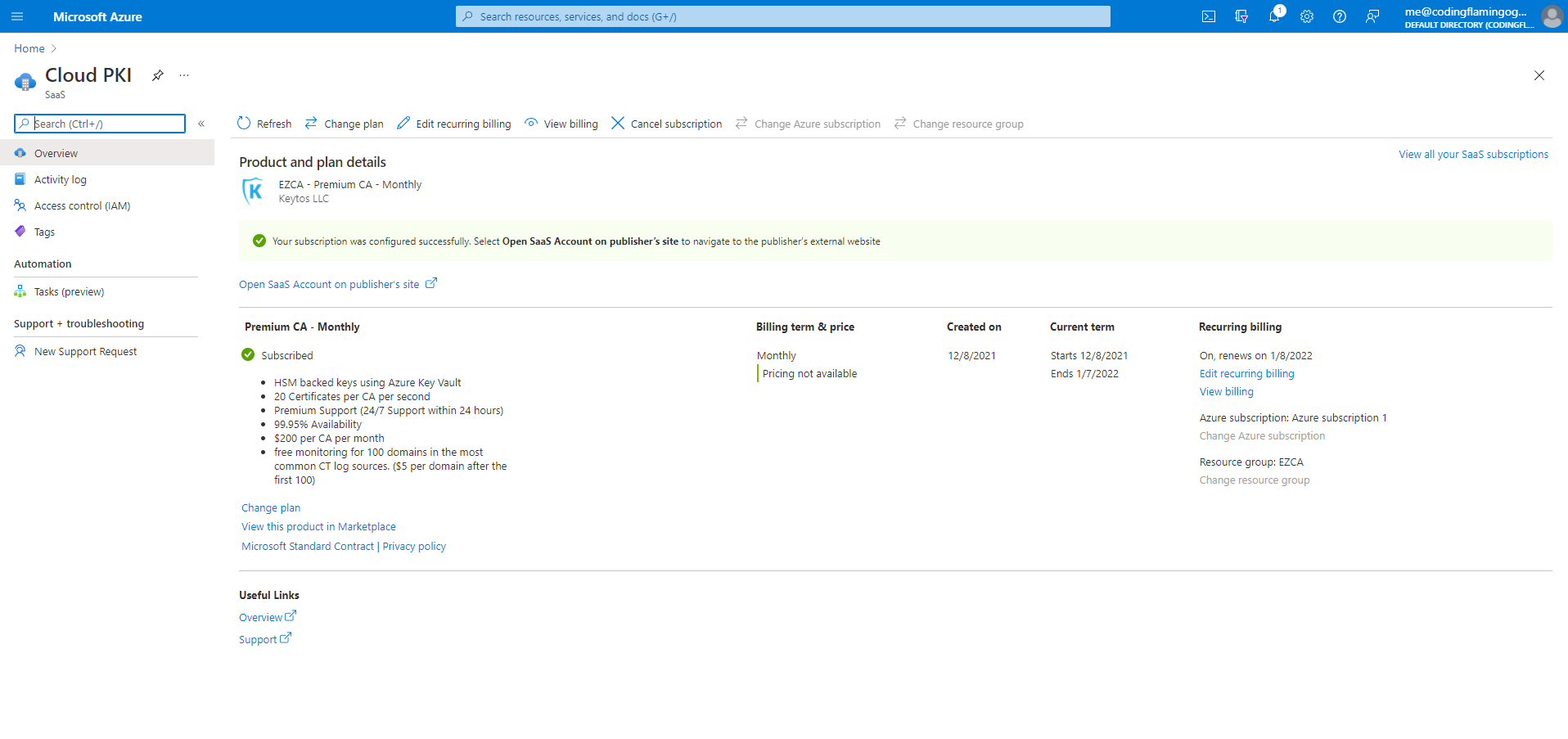The width and height of the screenshot is (1568, 739).
Task: Click 'On, renews on 1/8/2022' text
Action: coord(1256,355)
